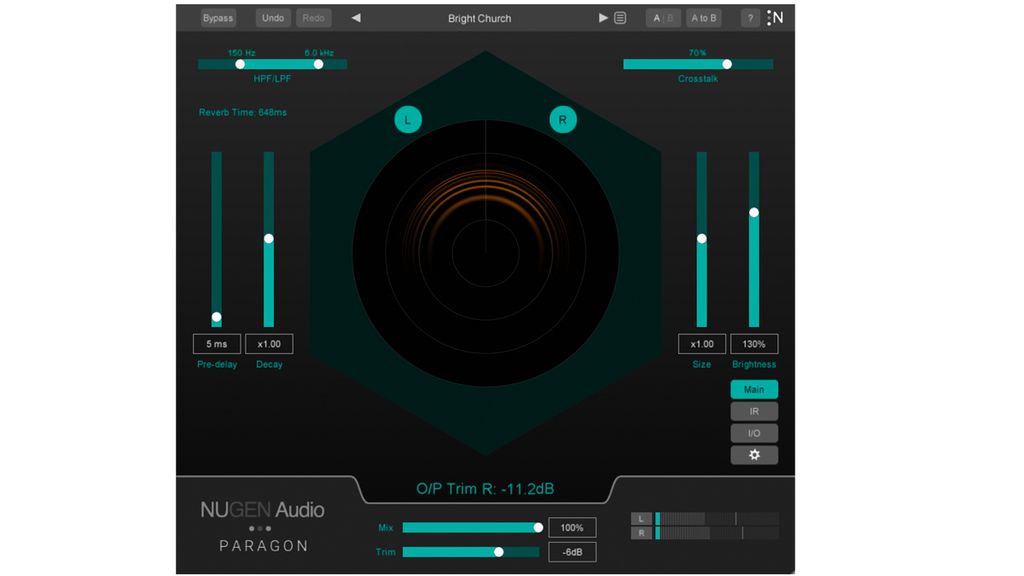
Task: Click the Pre-delay value field showing 5 ms
Action: tap(216, 344)
